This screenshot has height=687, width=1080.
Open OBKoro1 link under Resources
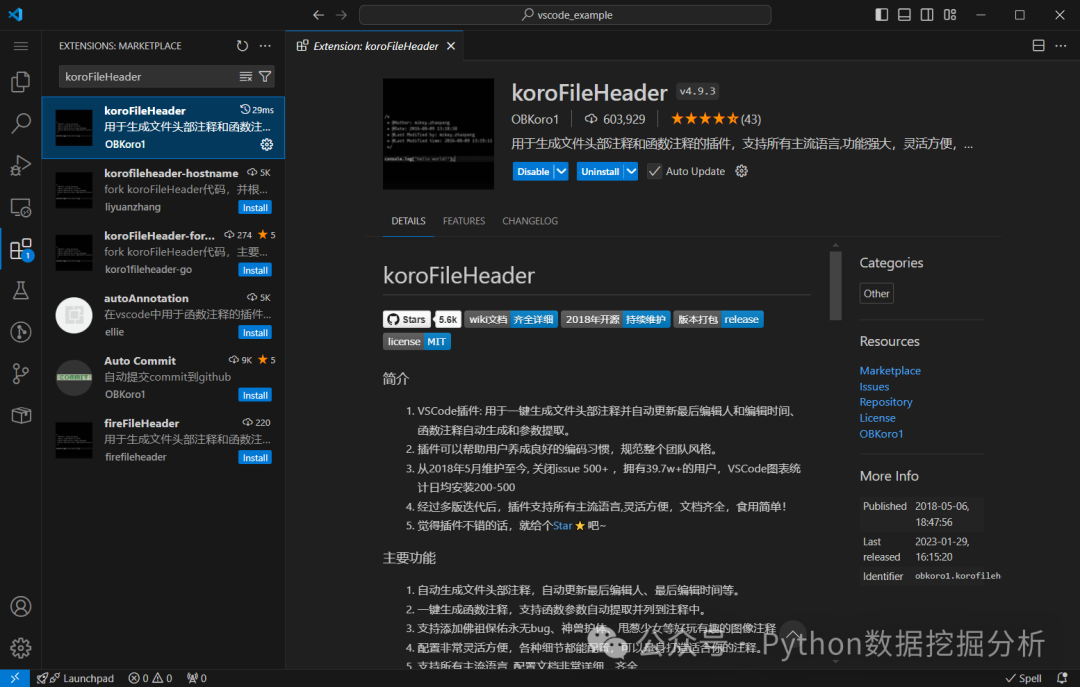click(x=881, y=433)
